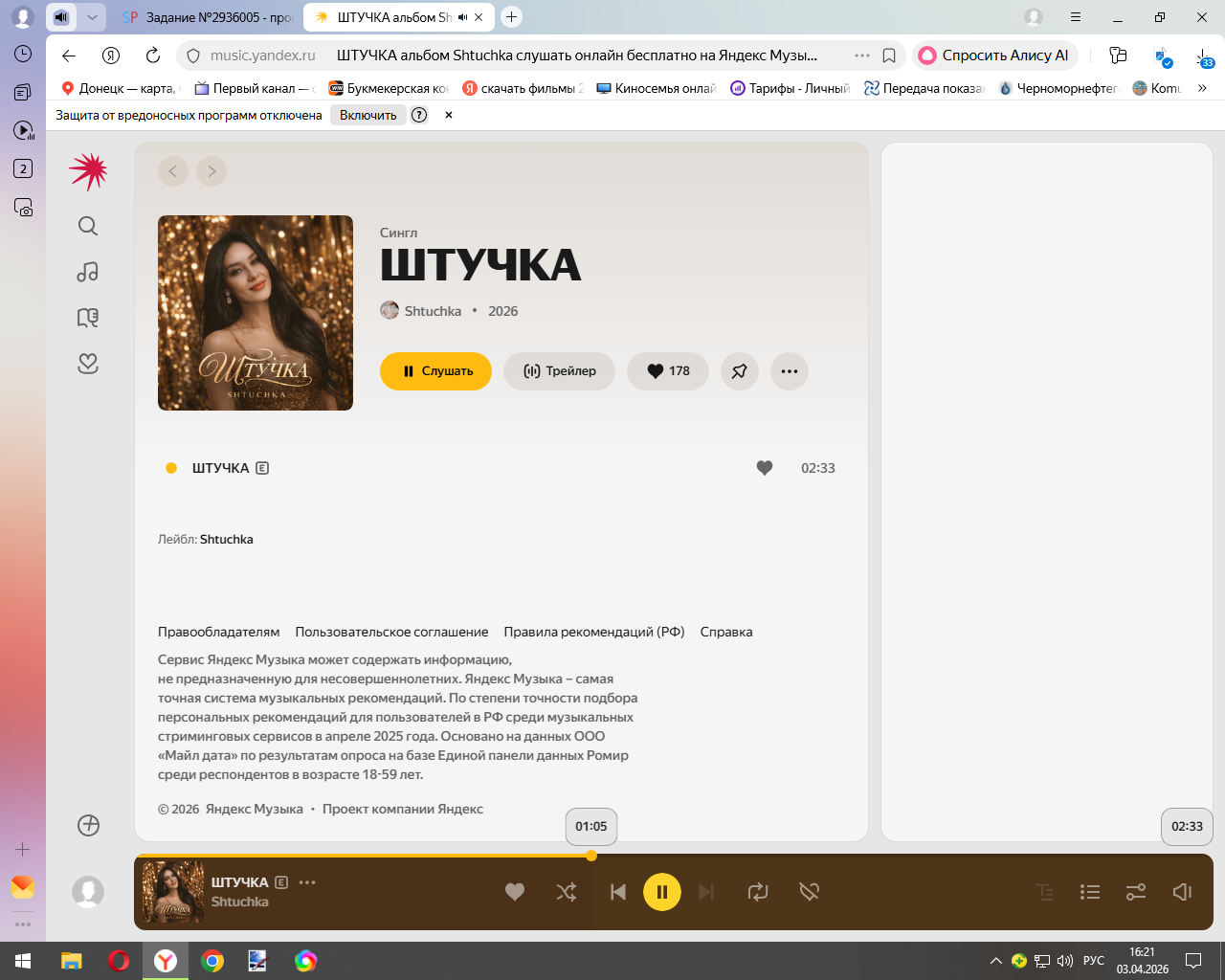Image resolution: width=1225 pixels, height=980 pixels.
Task: Open music note section in sidebar
Action: (x=88, y=272)
